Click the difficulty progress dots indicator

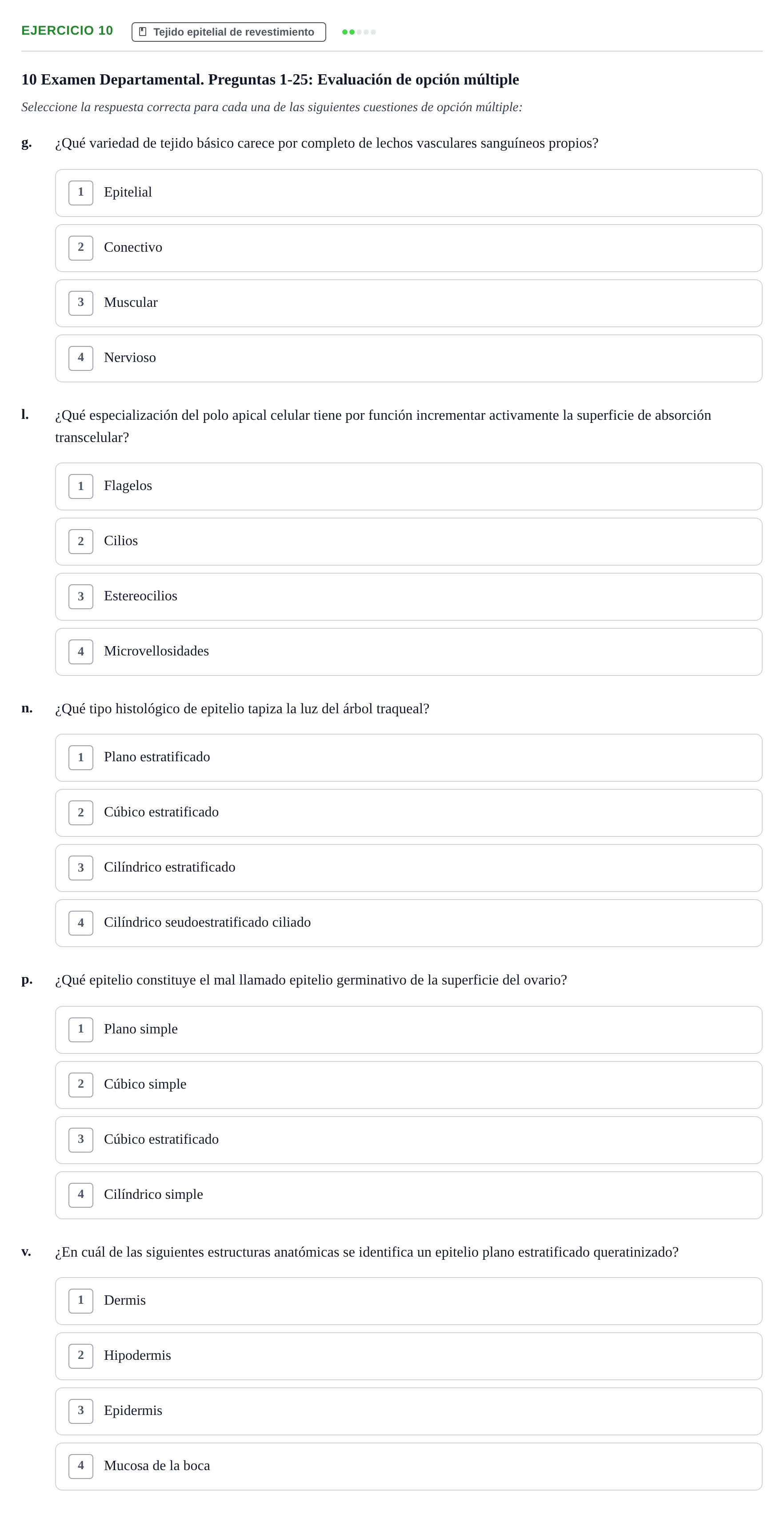click(x=359, y=32)
